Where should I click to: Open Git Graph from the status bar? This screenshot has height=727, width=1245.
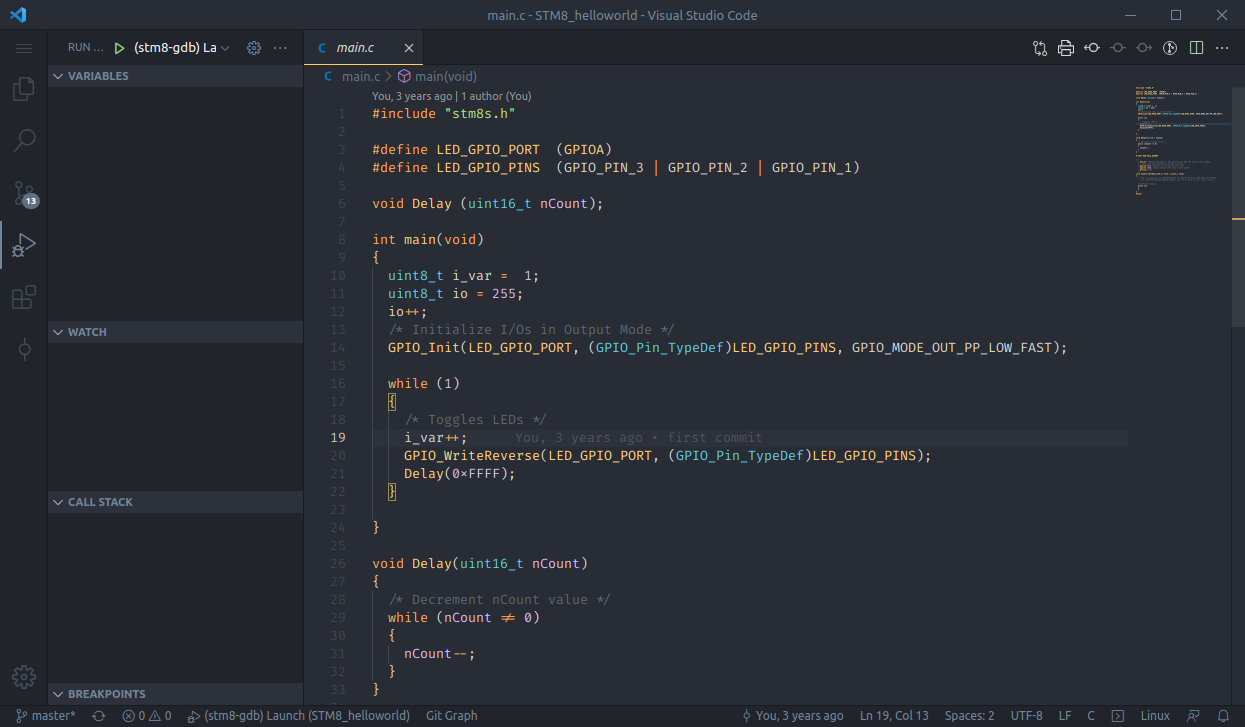click(452, 716)
